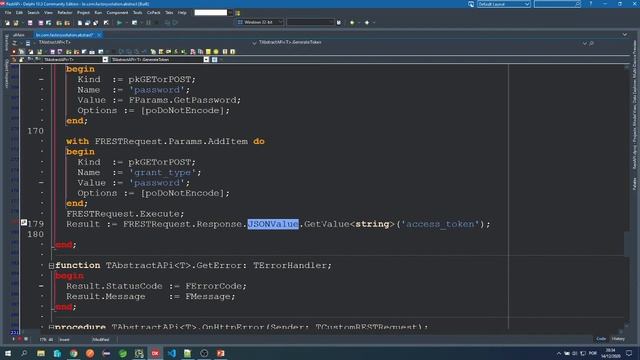
Task: Click the white search box beside the Help menu
Action: coord(211,13)
